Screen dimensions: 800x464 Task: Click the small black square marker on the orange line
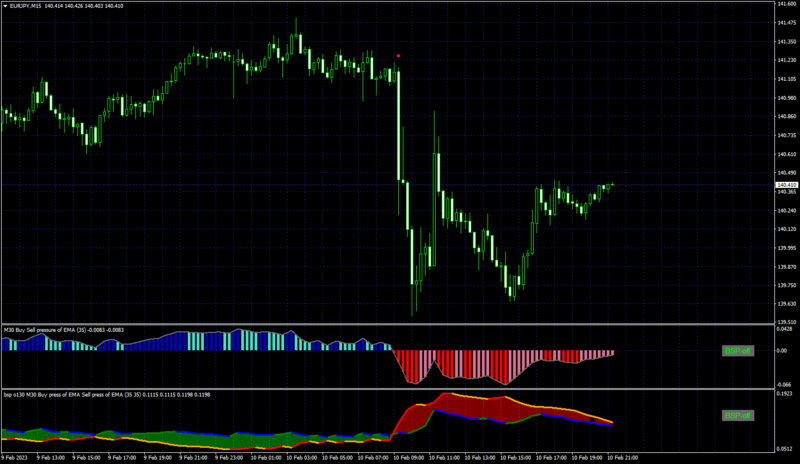coord(592,420)
